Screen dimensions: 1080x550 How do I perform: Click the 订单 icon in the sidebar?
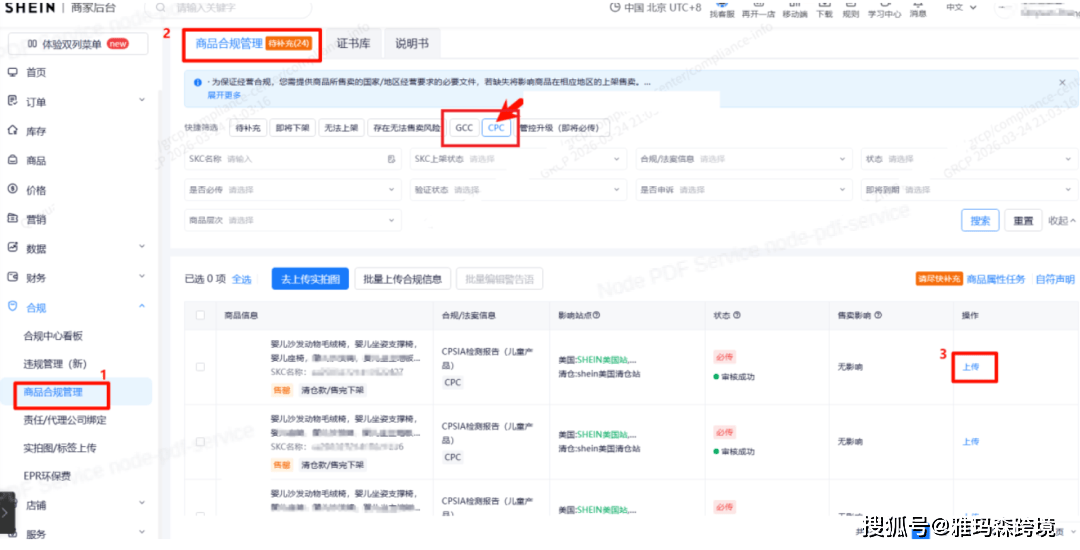pos(12,101)
